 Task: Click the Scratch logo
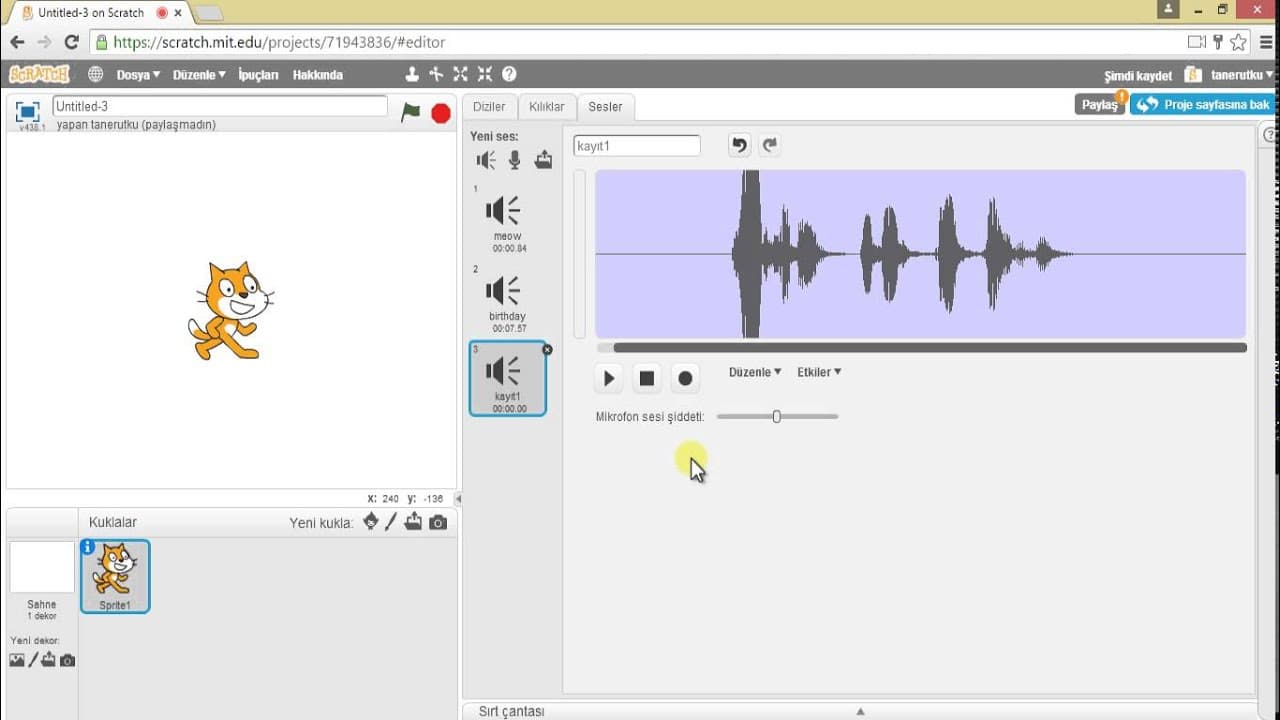(39, 74)
